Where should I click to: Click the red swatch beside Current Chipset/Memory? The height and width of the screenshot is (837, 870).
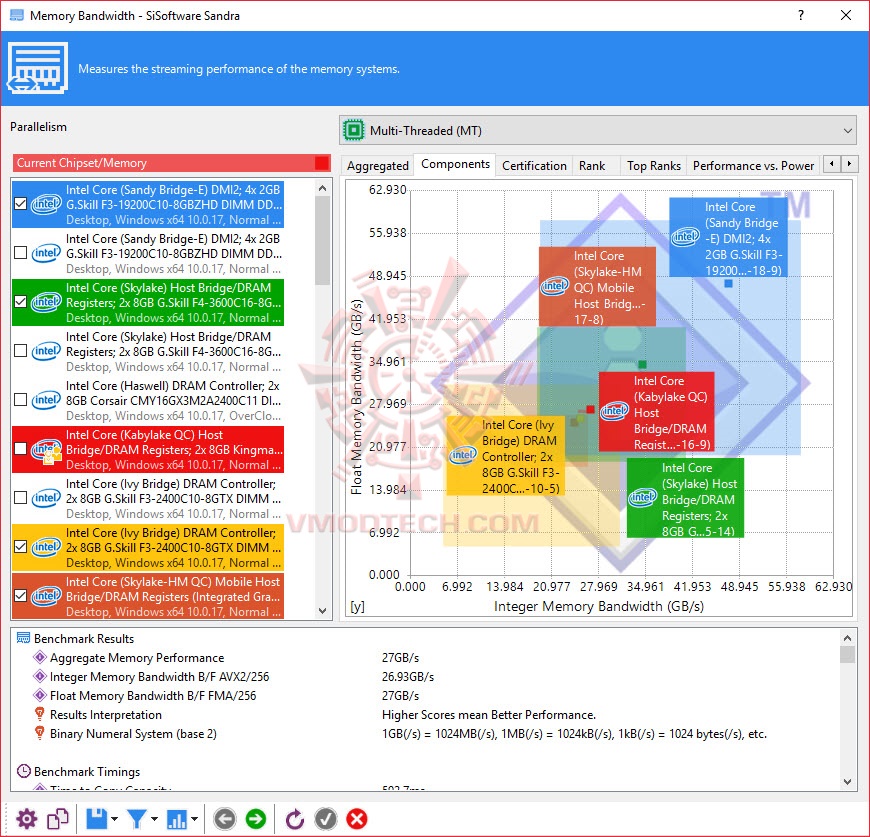[x=321, y=163]
